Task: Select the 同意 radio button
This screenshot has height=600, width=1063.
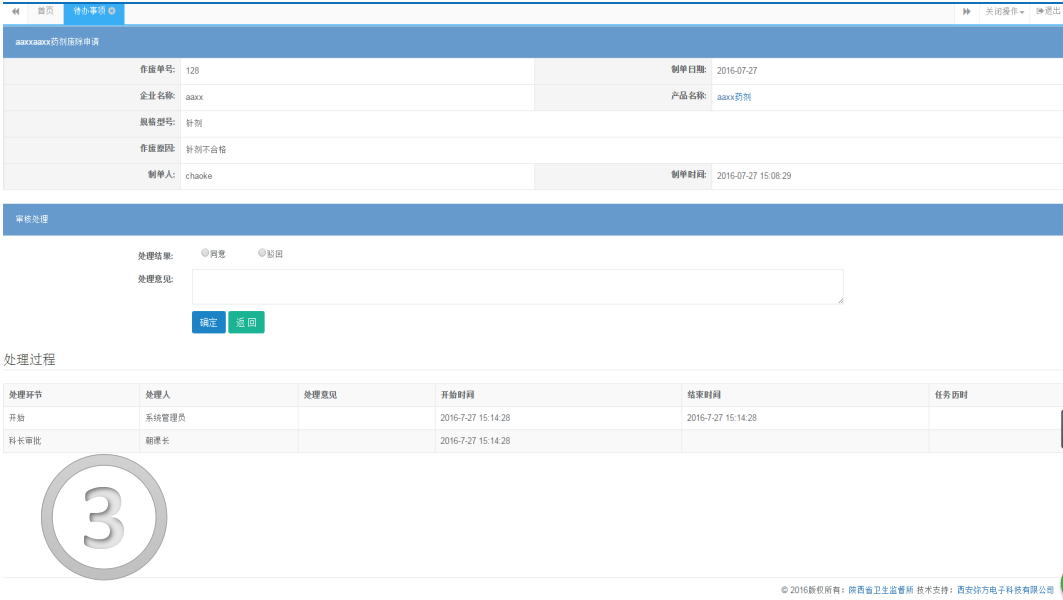Action: (205, 254)
